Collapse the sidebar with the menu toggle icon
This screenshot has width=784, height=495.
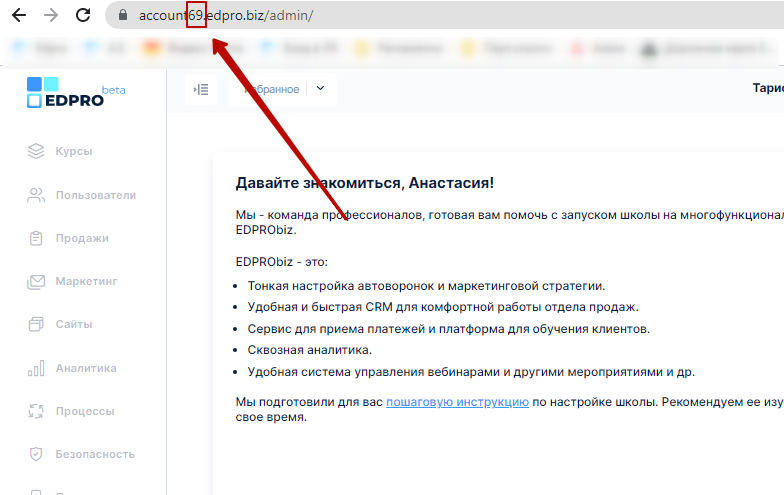(x=201, y=90)
